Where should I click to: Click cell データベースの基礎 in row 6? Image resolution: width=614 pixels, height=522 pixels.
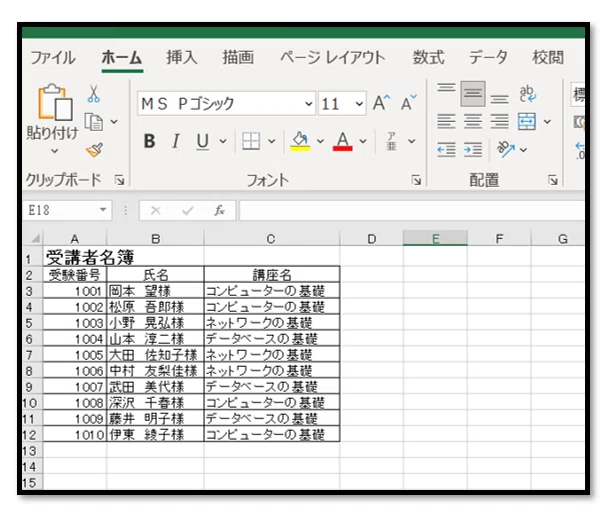click(x=271, y=339)
